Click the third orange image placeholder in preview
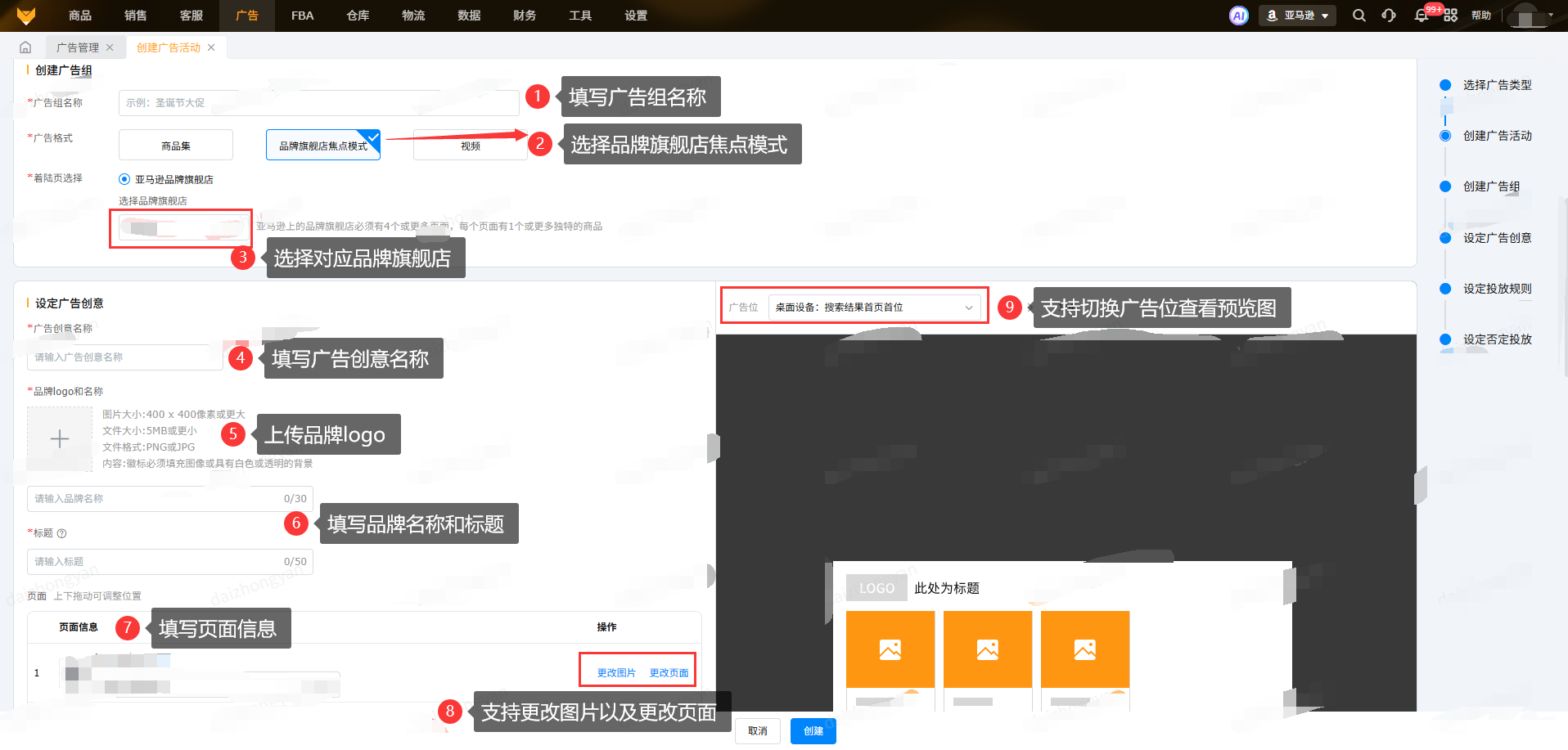Image resolution: width=1568 pixels, height=750 pixels. [x=1085, y=649]
